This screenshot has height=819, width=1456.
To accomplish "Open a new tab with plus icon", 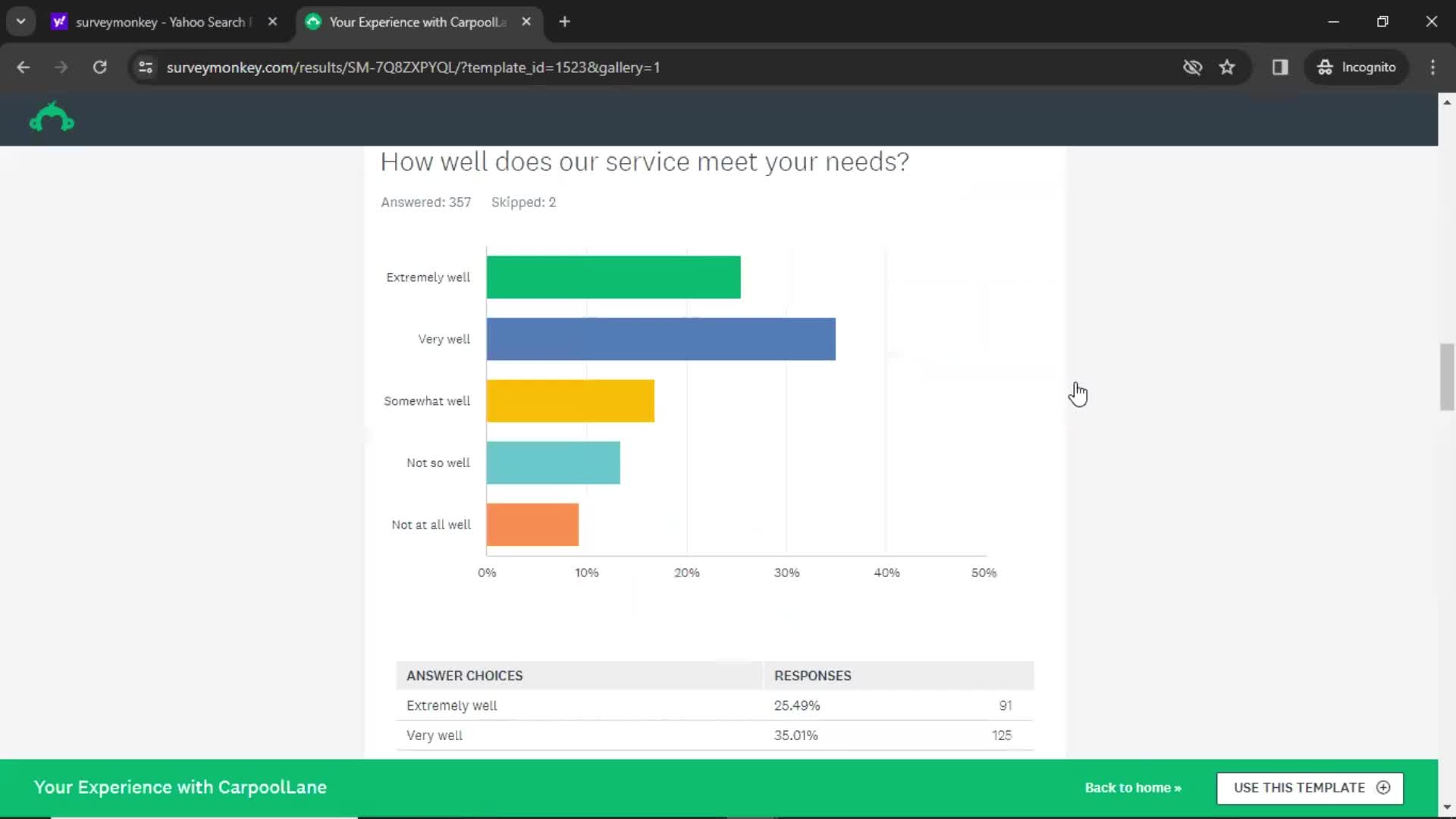I will [564, 22].
